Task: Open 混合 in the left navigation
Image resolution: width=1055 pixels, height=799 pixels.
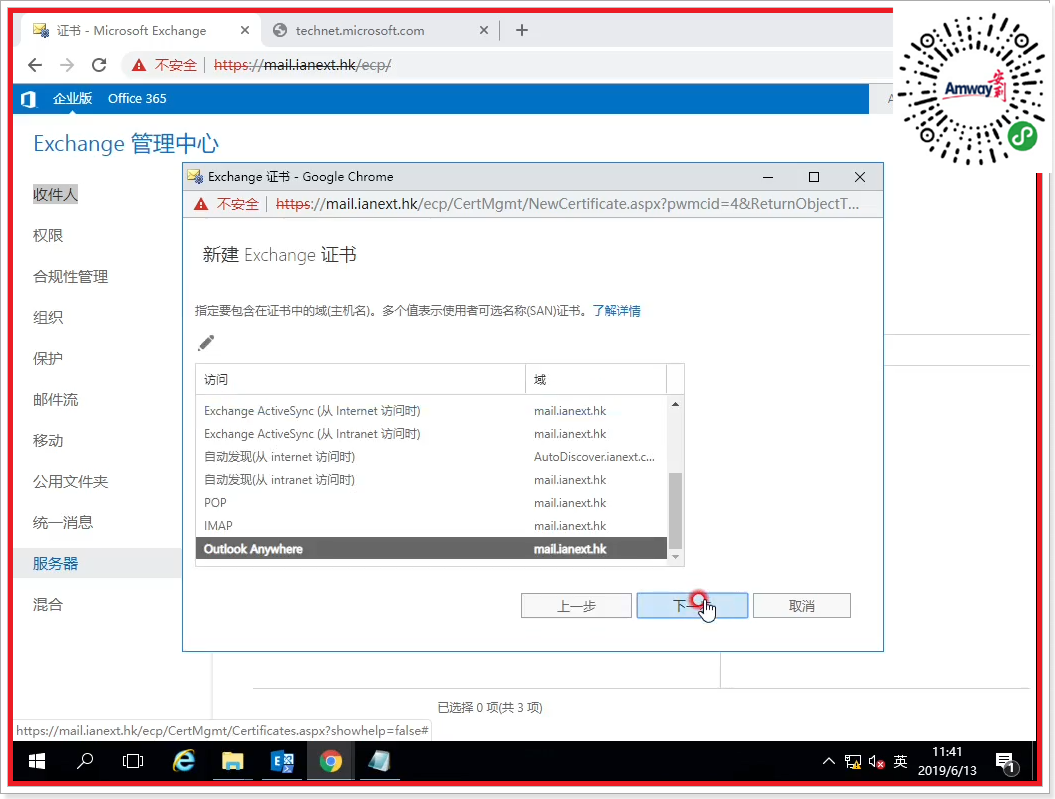Action: coord(48,605)
